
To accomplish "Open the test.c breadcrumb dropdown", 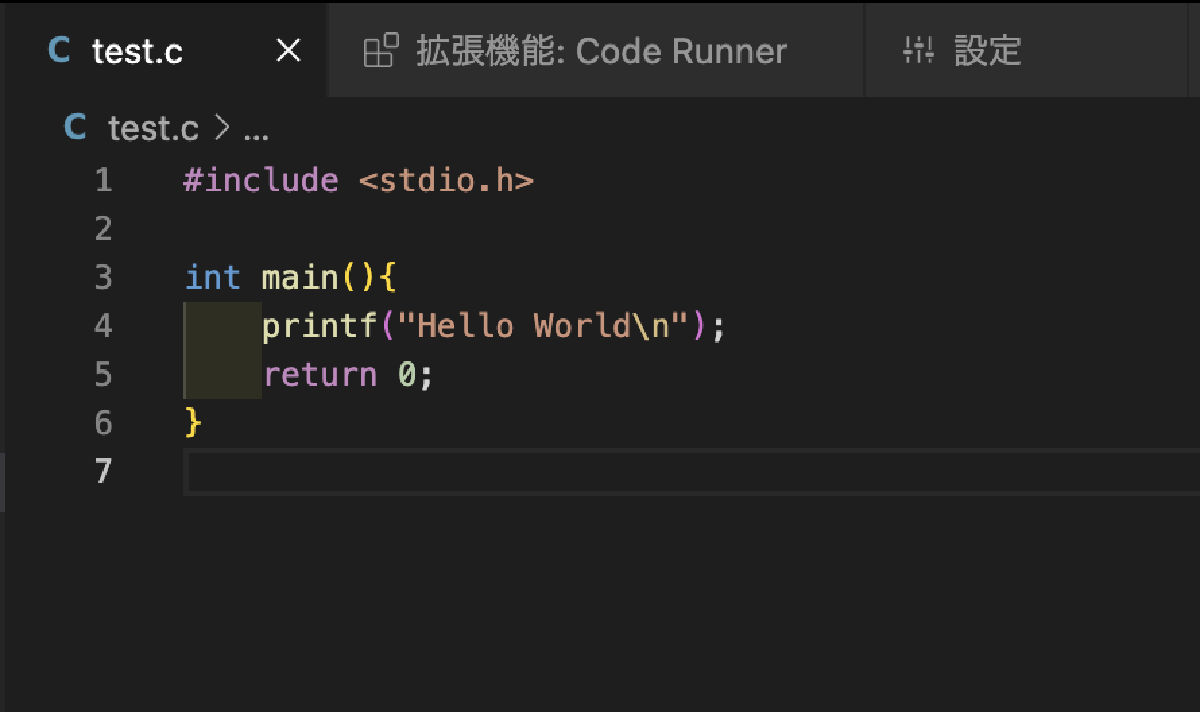I will click(153, 127).
